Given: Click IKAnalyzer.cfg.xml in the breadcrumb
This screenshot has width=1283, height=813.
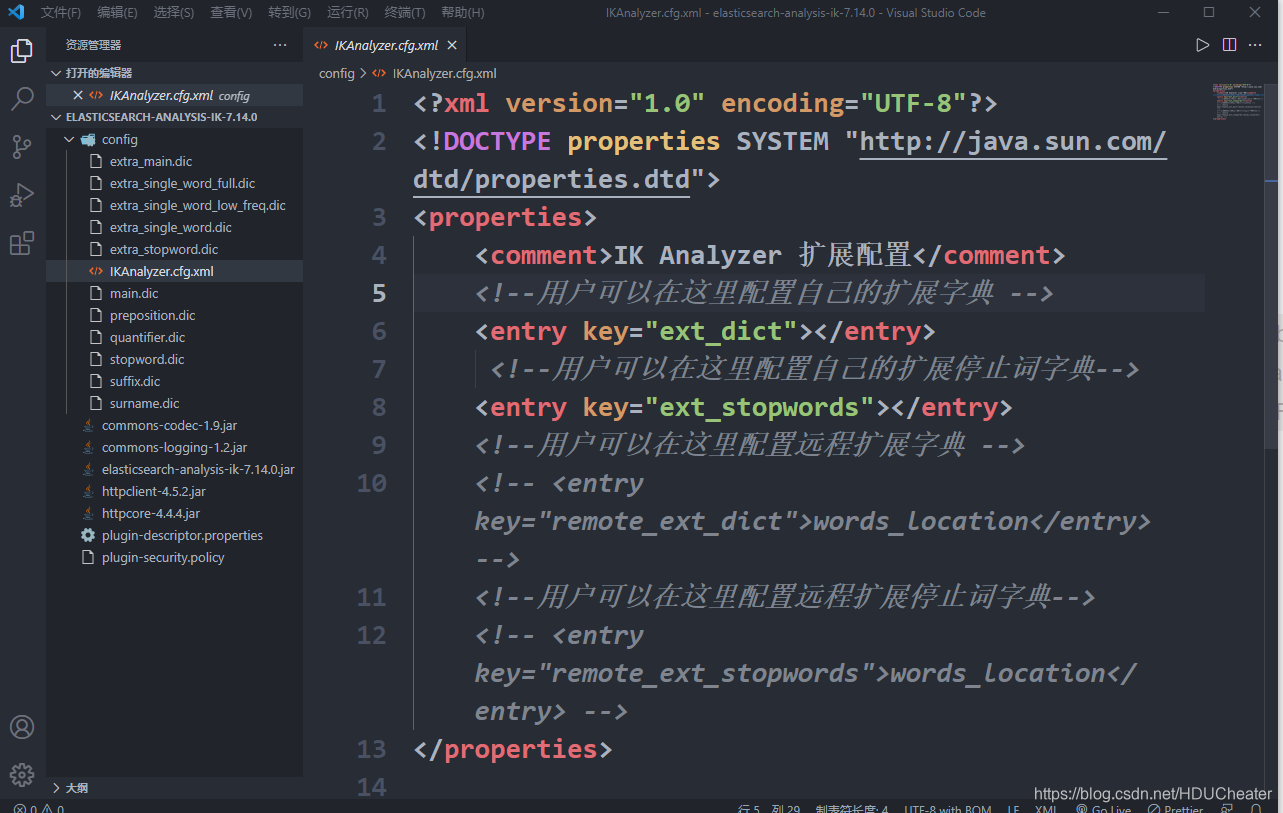Looking at the screenshot, I should click(x=444, y=73).
